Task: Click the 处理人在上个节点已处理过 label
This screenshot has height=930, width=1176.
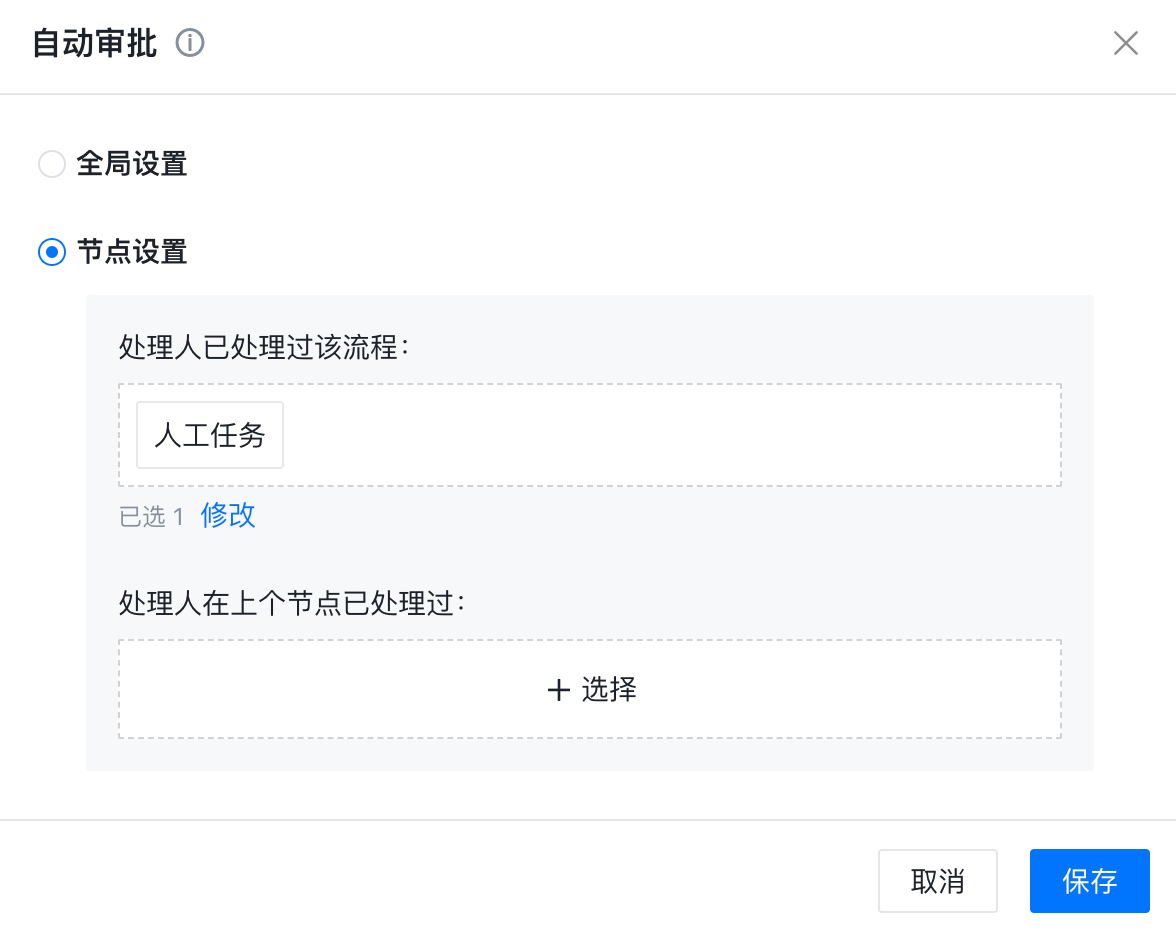Action: coord(294,604)
